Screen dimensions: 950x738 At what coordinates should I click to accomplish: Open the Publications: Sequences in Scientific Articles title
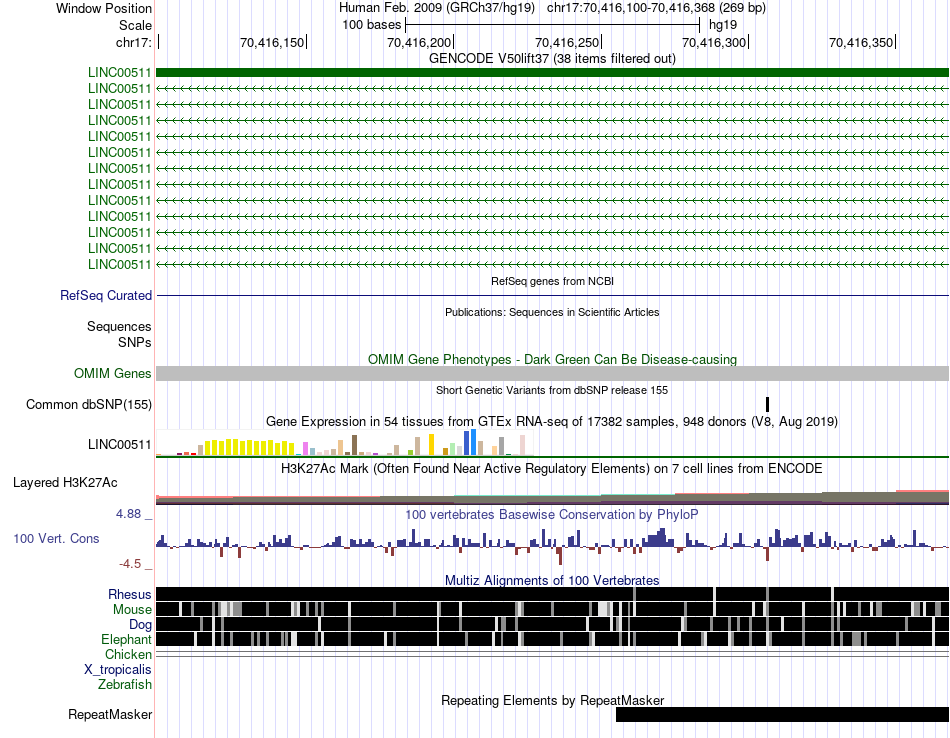point(552,312)
